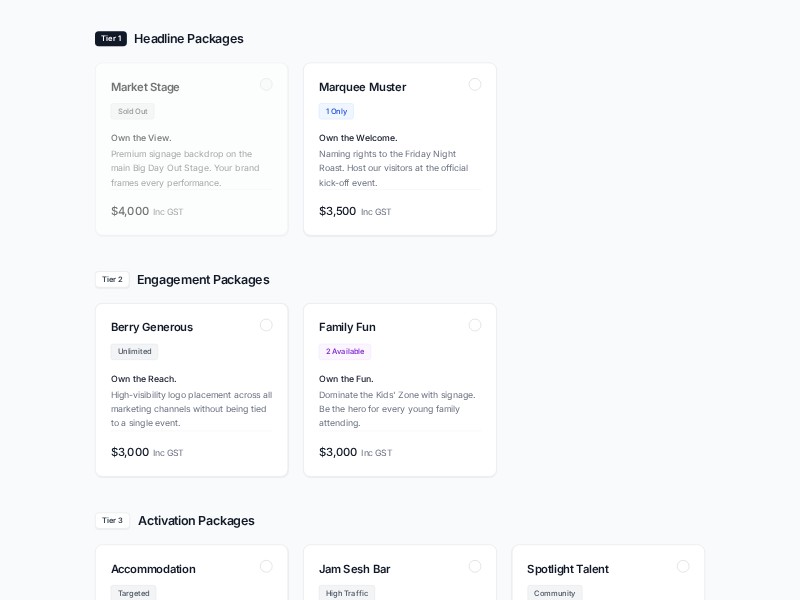Screen dimensions: 800x600
Task: Click the Headline Packages heading
Action: click(x=189, y=39)
